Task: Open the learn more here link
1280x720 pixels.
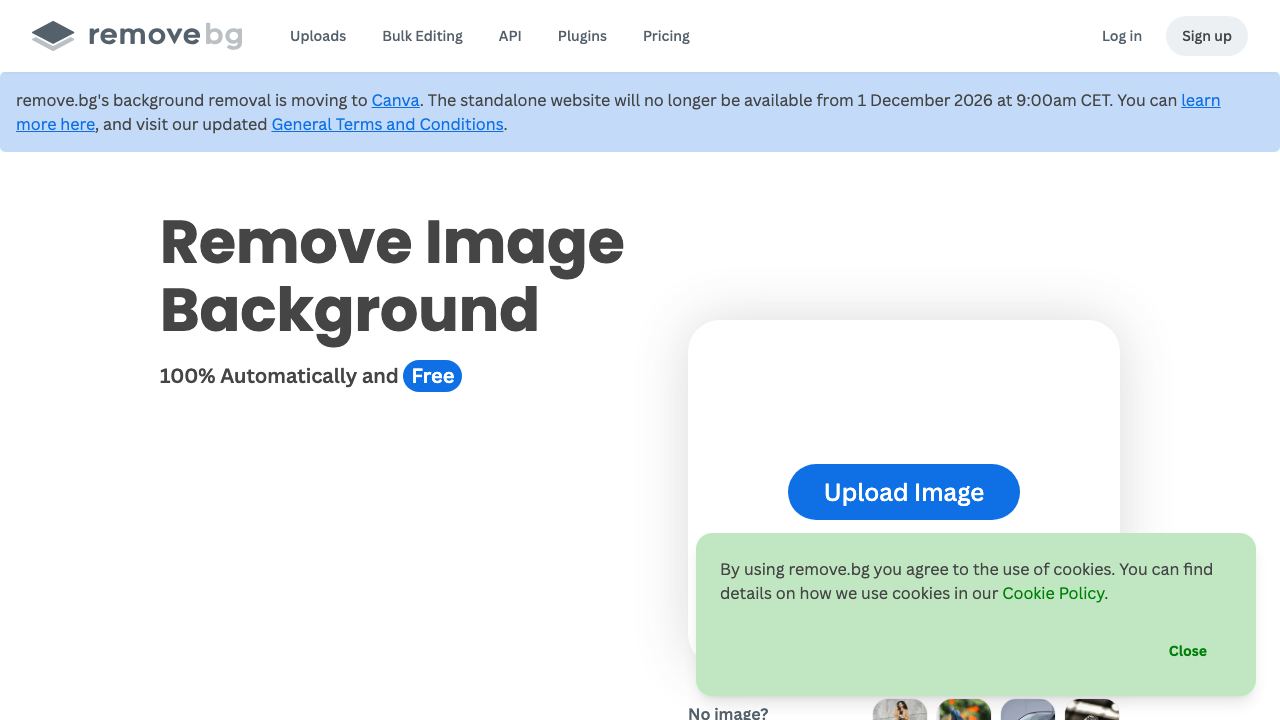Action: (1201, 100)
